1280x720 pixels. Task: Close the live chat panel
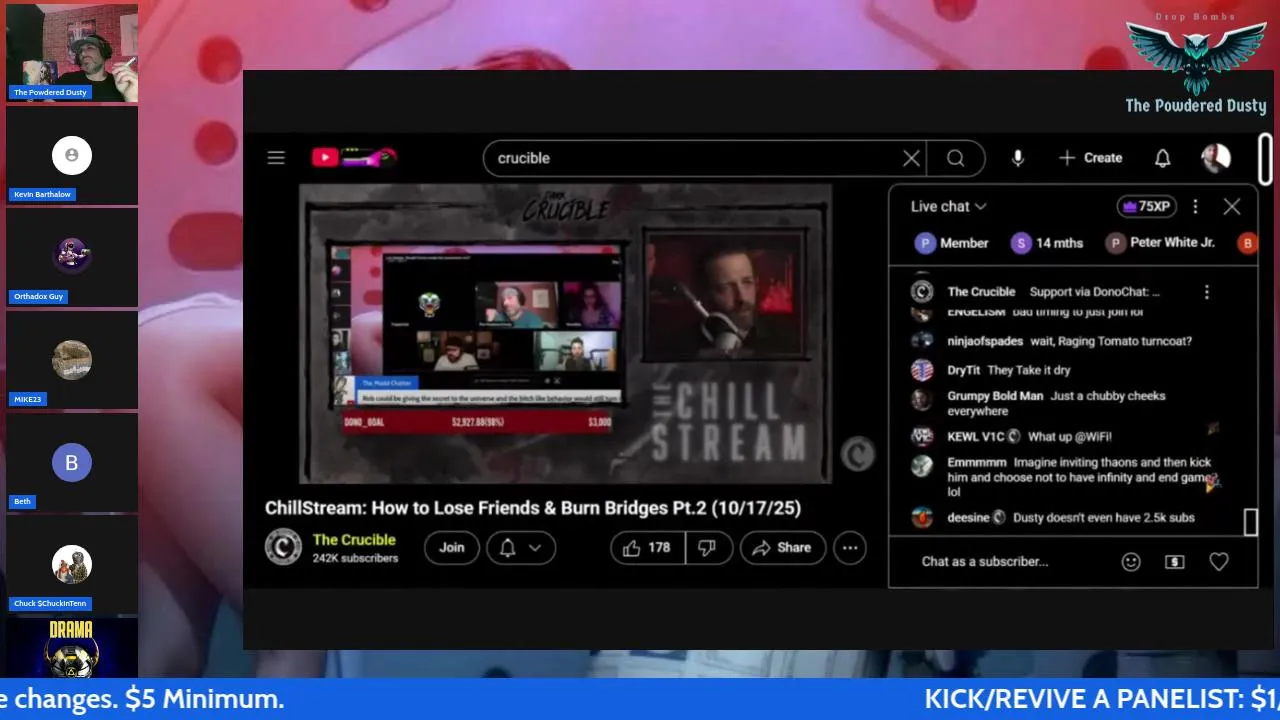click(x=1231, y=206)
